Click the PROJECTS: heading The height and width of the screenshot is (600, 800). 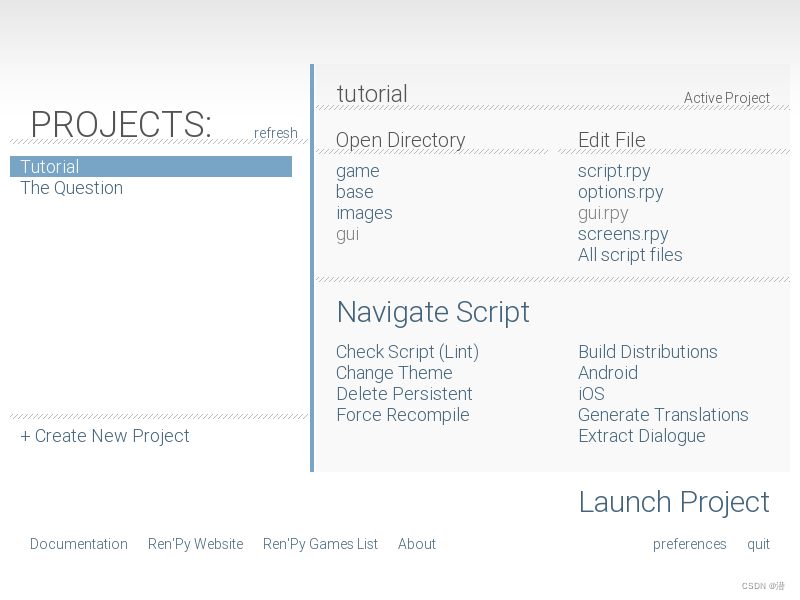point(121,124)
